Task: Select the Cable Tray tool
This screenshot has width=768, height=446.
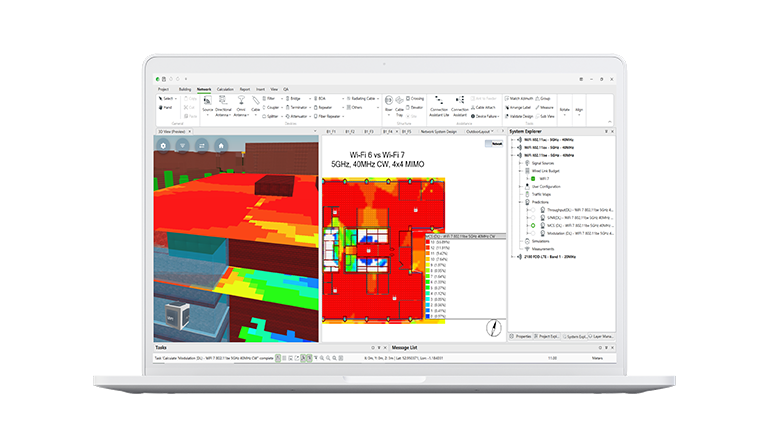Action: pos(399,106)
